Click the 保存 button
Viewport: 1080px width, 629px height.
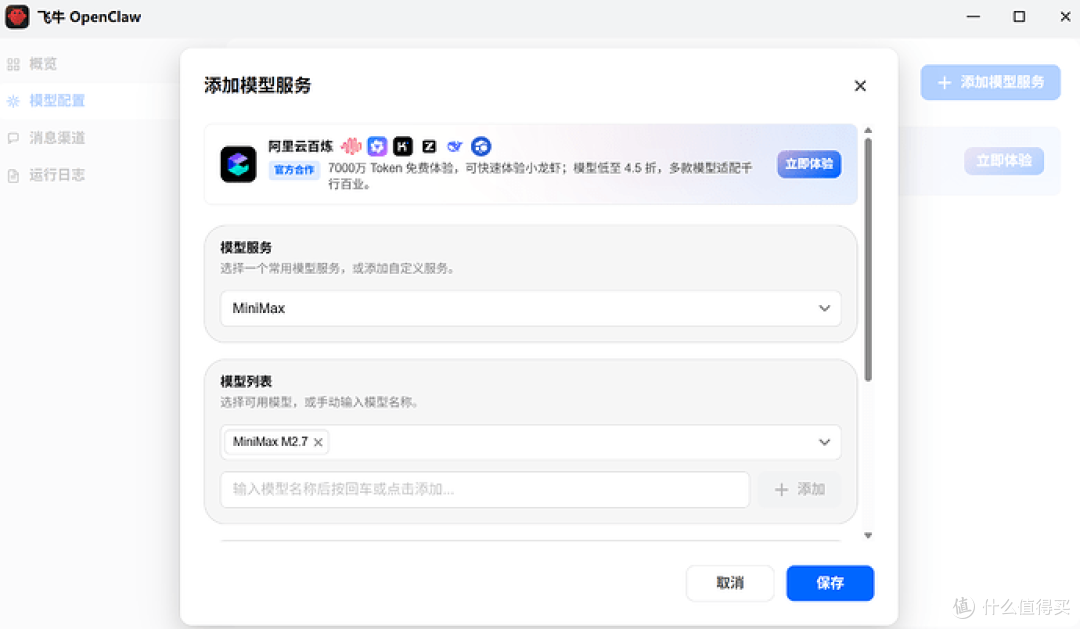click(x=830, y=583)
